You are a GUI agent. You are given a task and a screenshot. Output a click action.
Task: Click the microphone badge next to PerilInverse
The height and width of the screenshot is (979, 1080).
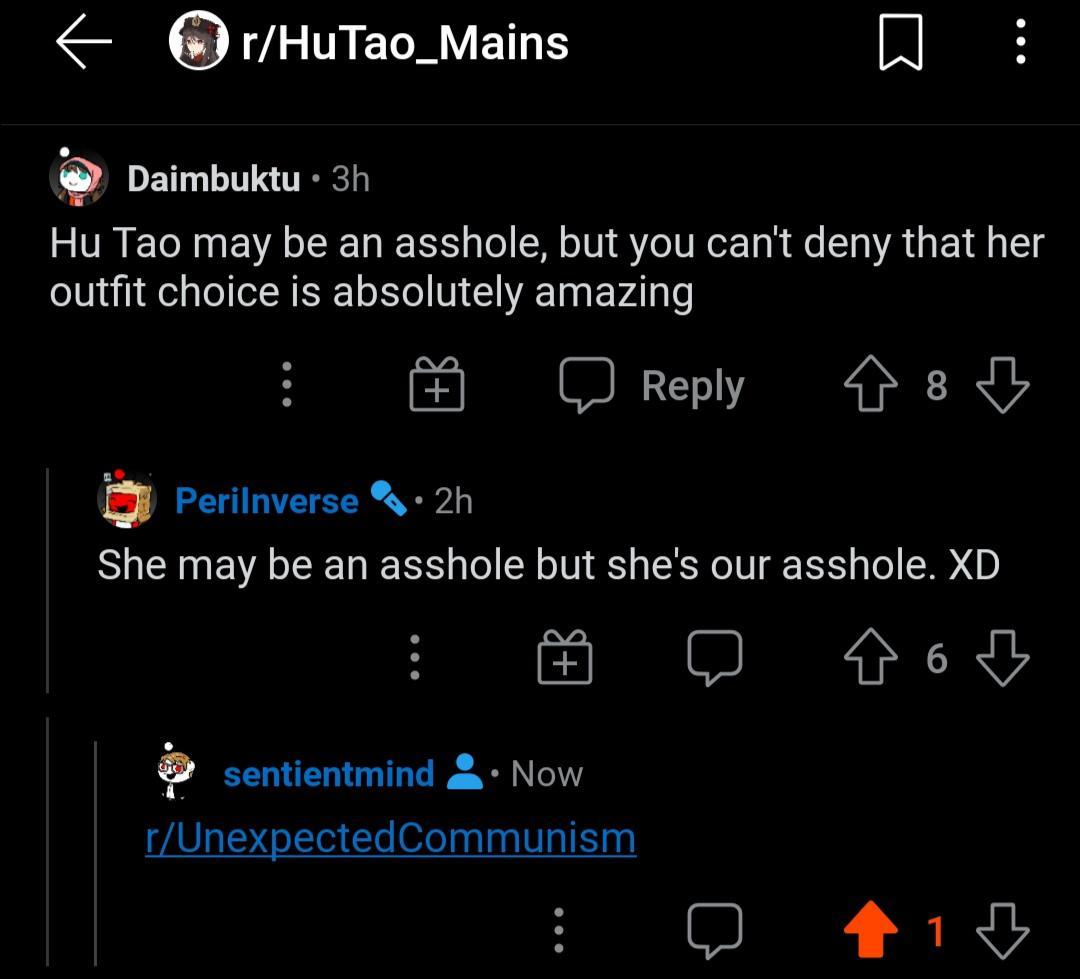389,500
